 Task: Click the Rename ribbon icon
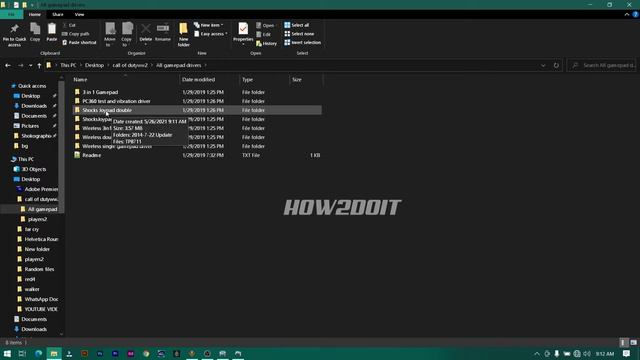pyautogui.click(x=163, y=32)
